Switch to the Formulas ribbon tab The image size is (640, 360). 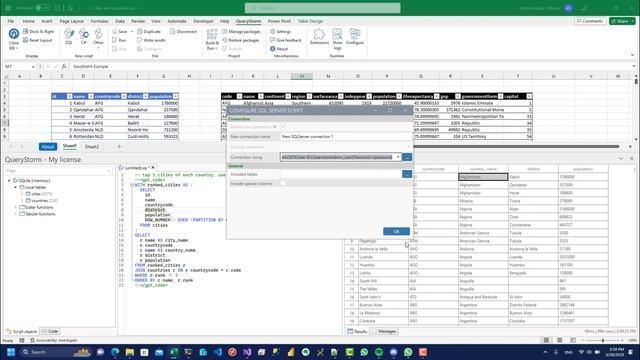[99, 21]
